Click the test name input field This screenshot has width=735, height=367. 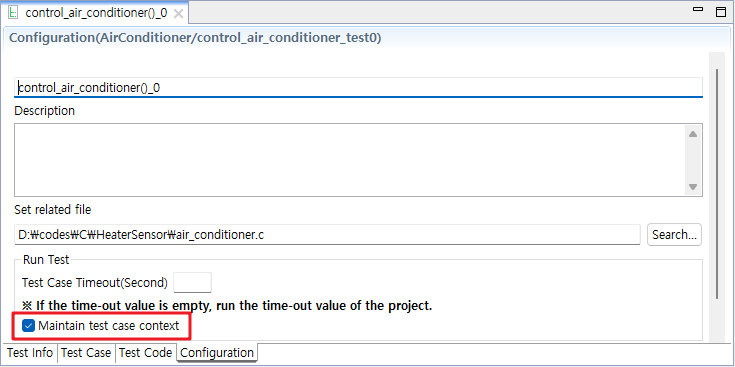coord(359,87)
